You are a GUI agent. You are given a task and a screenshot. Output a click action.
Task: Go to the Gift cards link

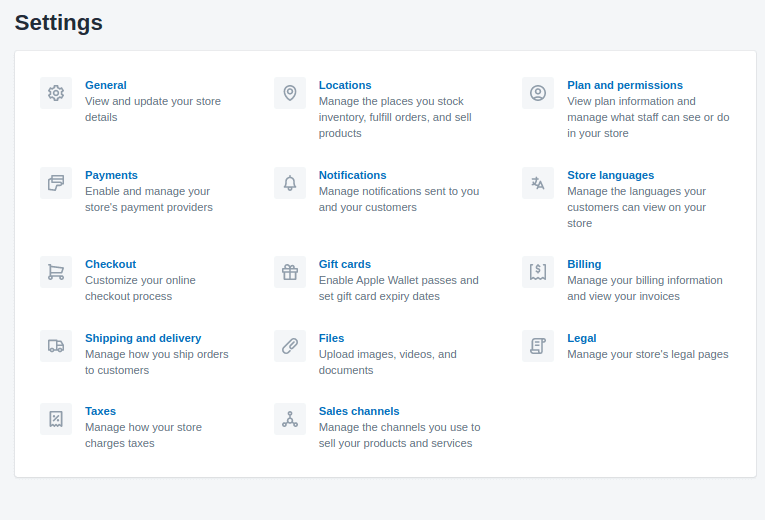coord(344,264)
